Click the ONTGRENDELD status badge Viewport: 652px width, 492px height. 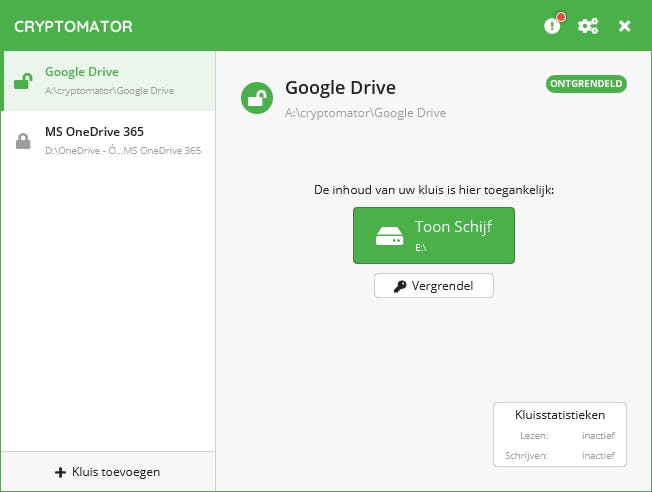(586, 84)
